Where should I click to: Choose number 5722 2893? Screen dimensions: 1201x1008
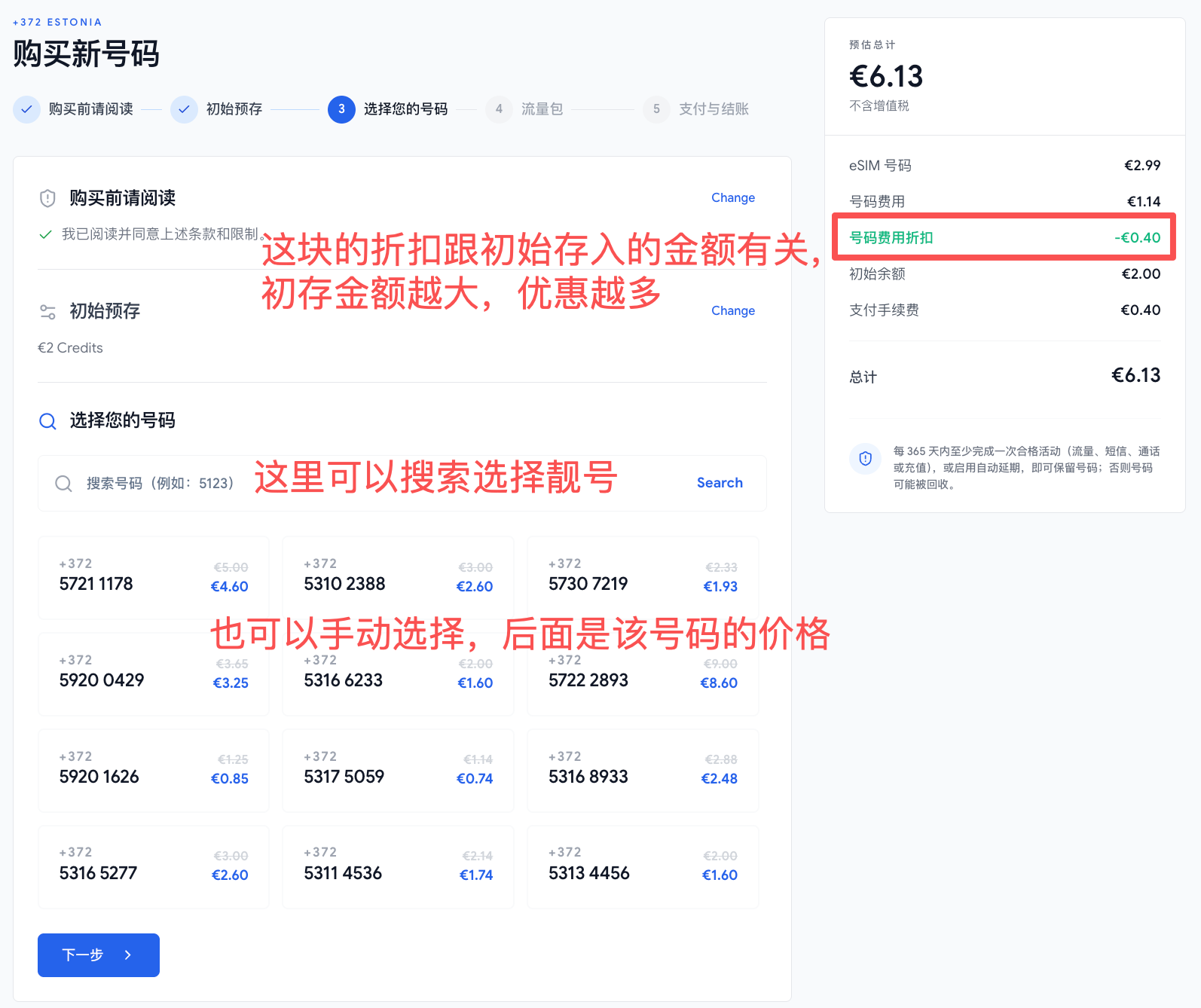pyautogui.click(x=643, y=674)
